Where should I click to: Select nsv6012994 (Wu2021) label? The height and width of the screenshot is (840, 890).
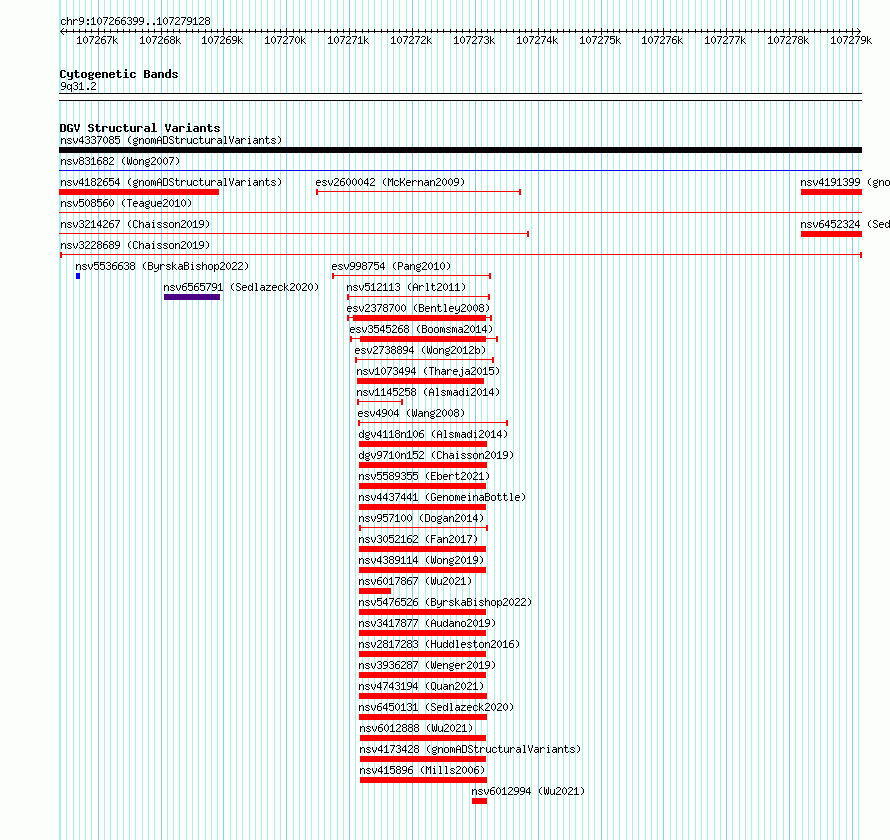[x=528, y=791]
